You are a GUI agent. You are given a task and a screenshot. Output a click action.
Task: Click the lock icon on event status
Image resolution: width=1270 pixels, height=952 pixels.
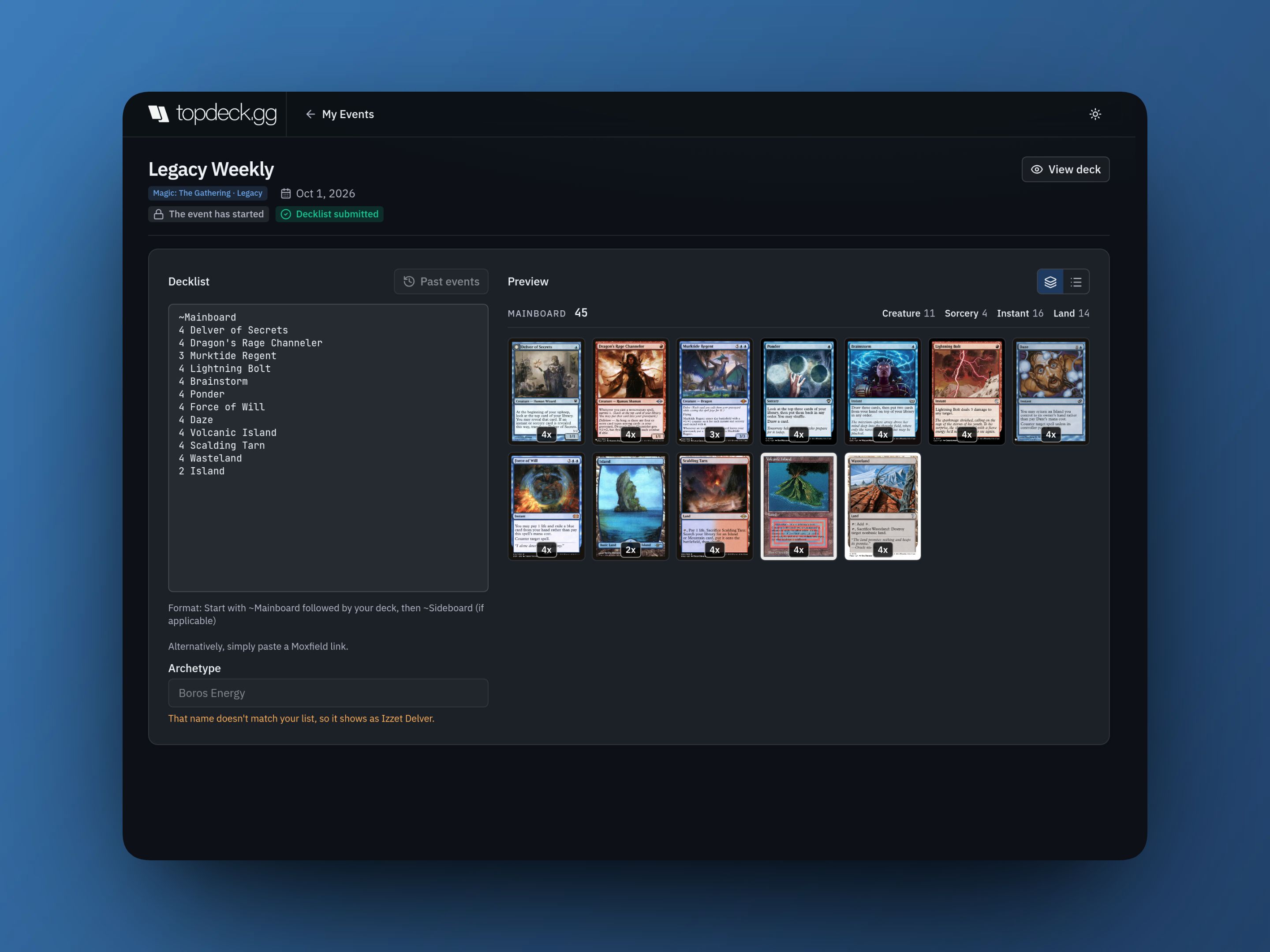(x=158, y=214)
